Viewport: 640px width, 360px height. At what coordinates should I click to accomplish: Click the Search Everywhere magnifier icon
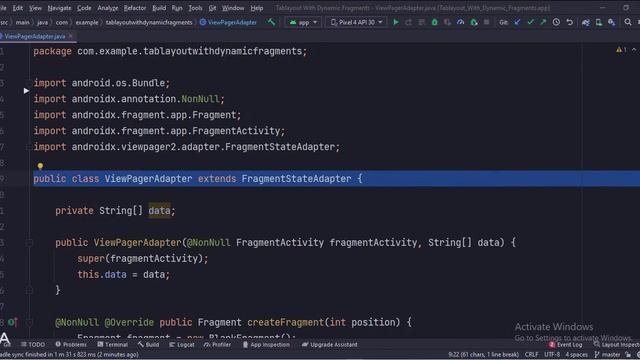tap(628, 22)
